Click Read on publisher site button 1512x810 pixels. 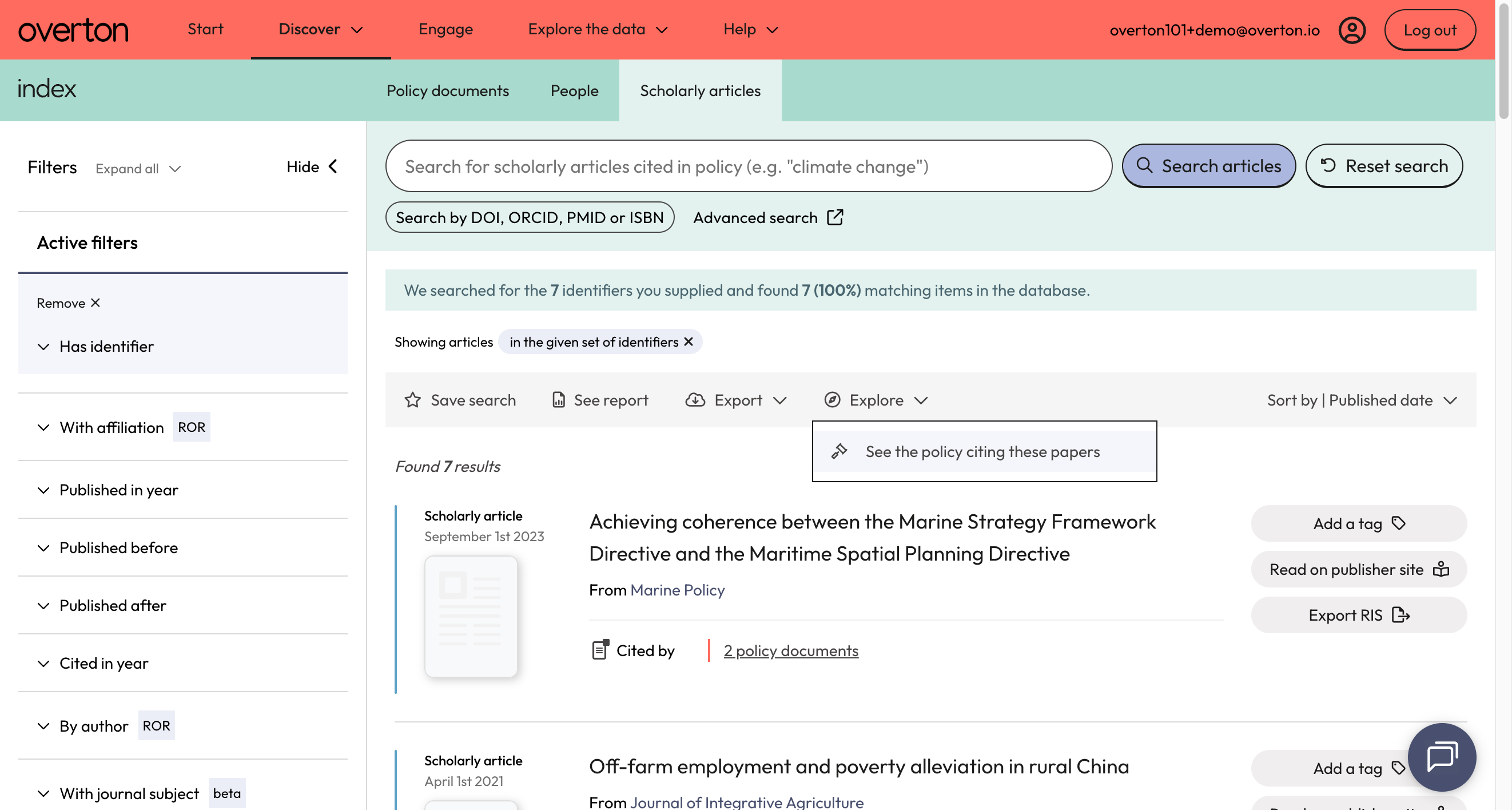tap(1358, 569)
